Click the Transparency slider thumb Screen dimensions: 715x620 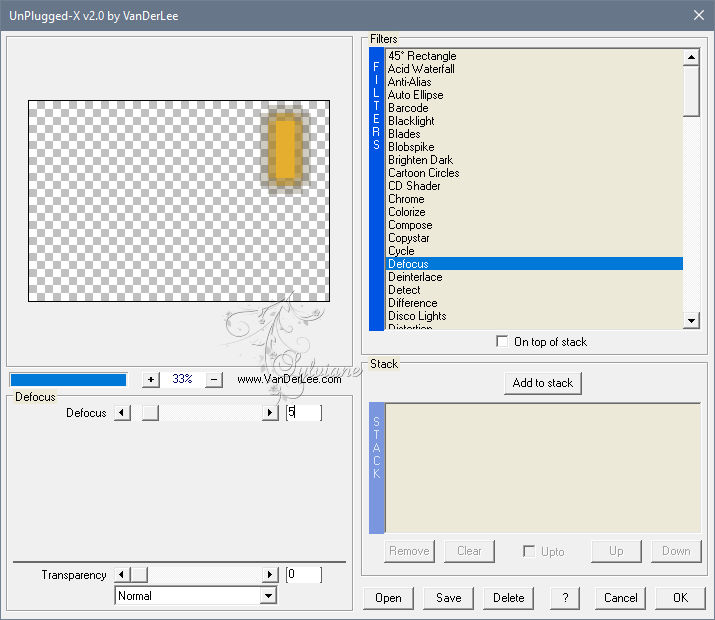pyautogui.click(x=139, y=575)
